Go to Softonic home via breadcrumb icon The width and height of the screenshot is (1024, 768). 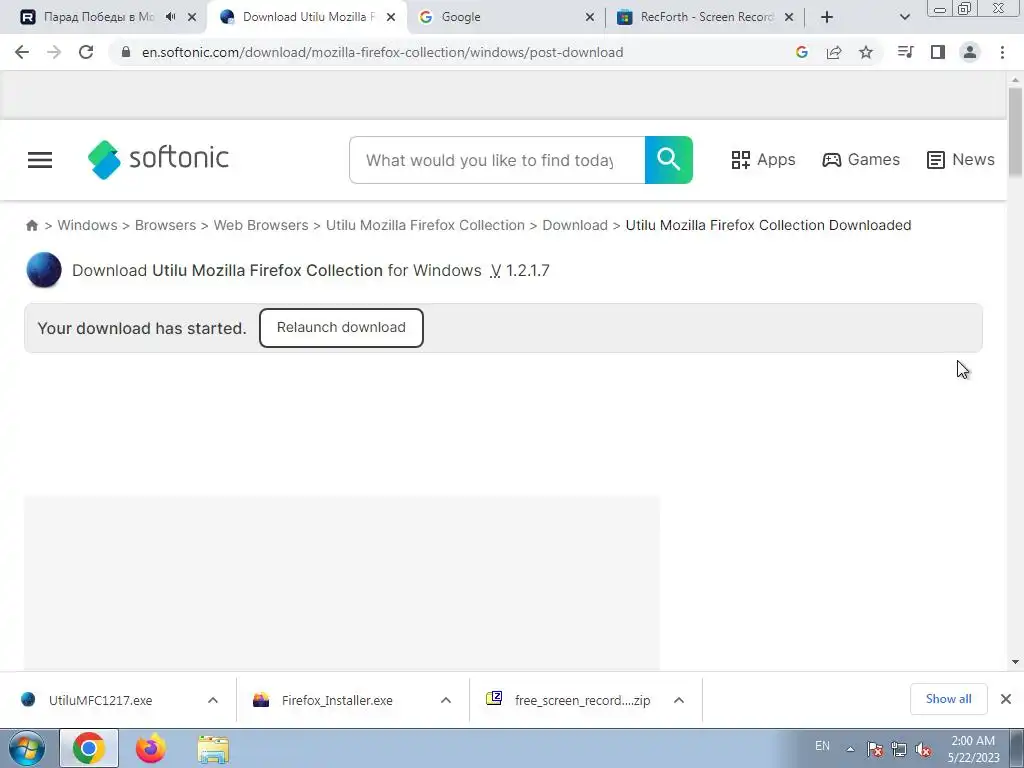tap(32, 225)
